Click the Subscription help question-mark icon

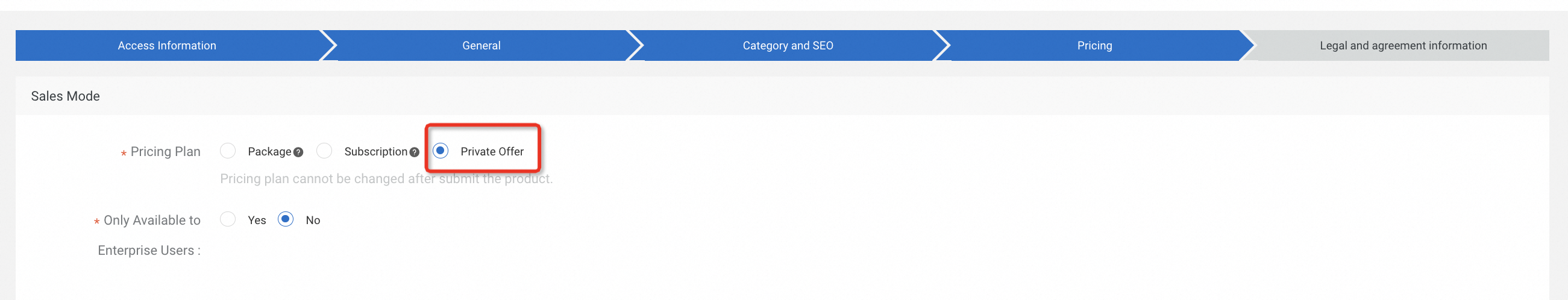click(415, 152)
